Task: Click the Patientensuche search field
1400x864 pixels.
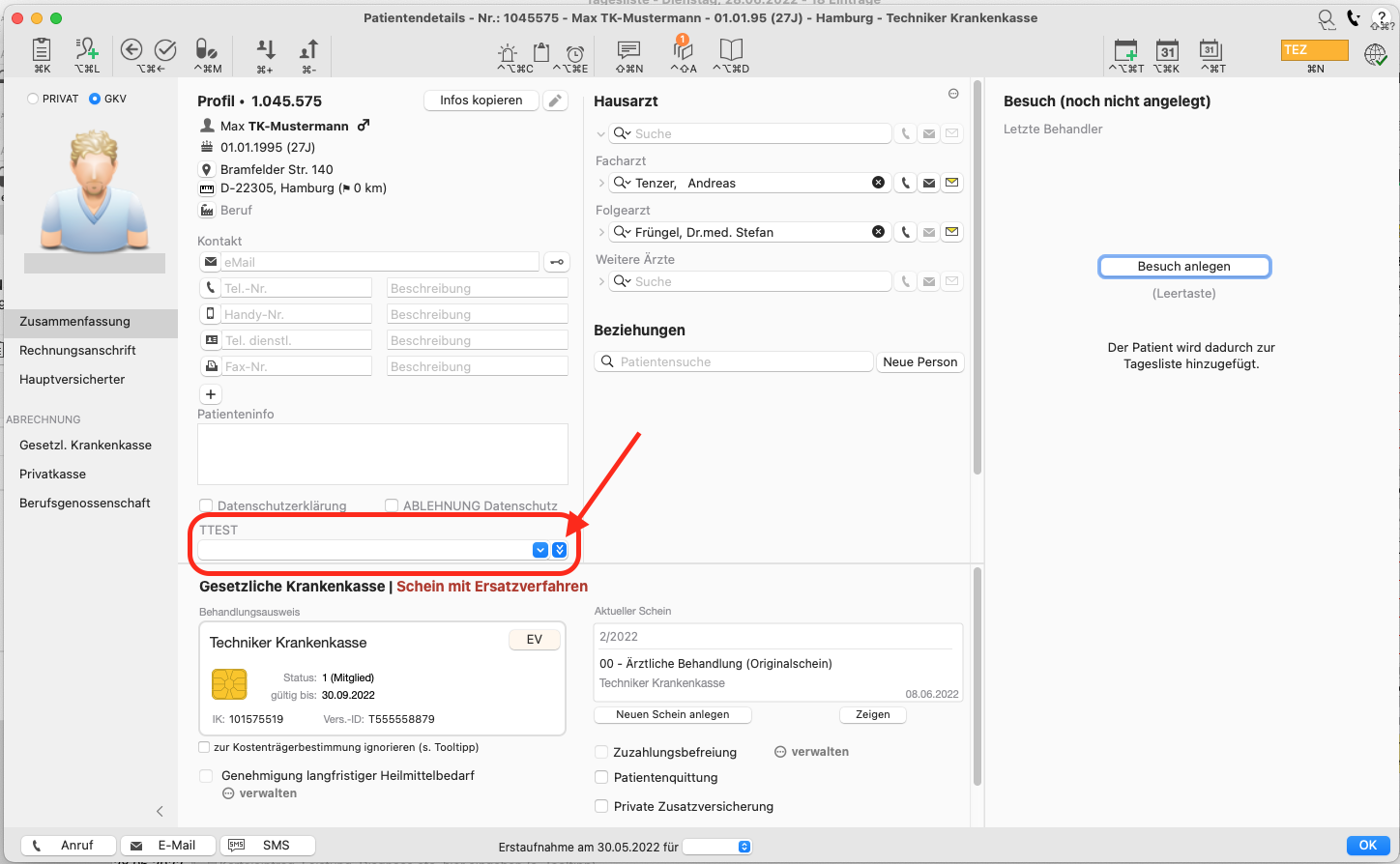Action: 734,362
